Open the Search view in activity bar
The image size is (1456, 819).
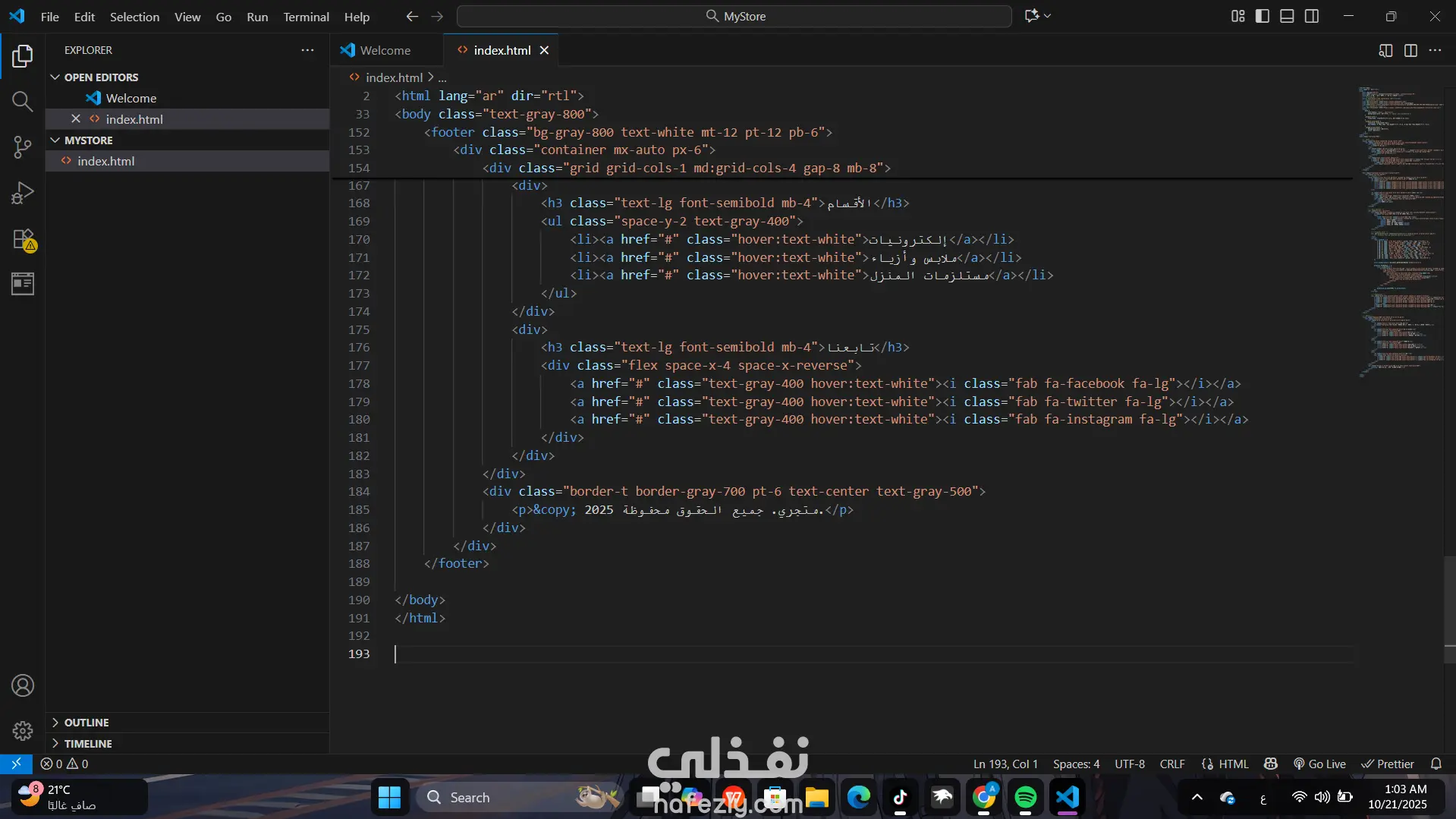pos(23,102)
